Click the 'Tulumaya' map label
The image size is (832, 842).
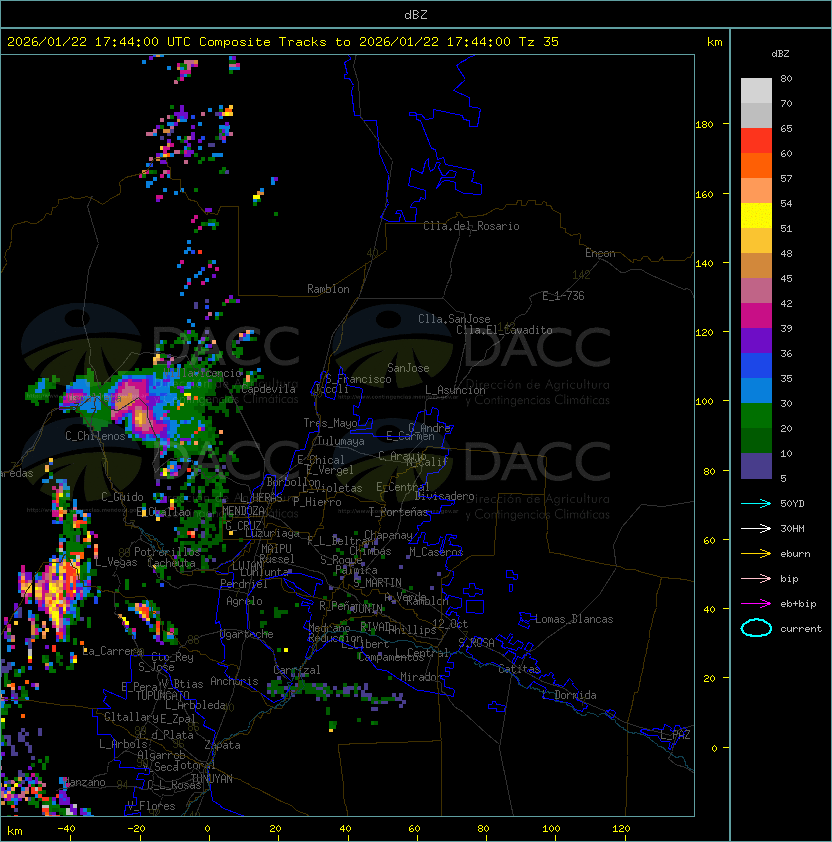(x=341, y=441)
